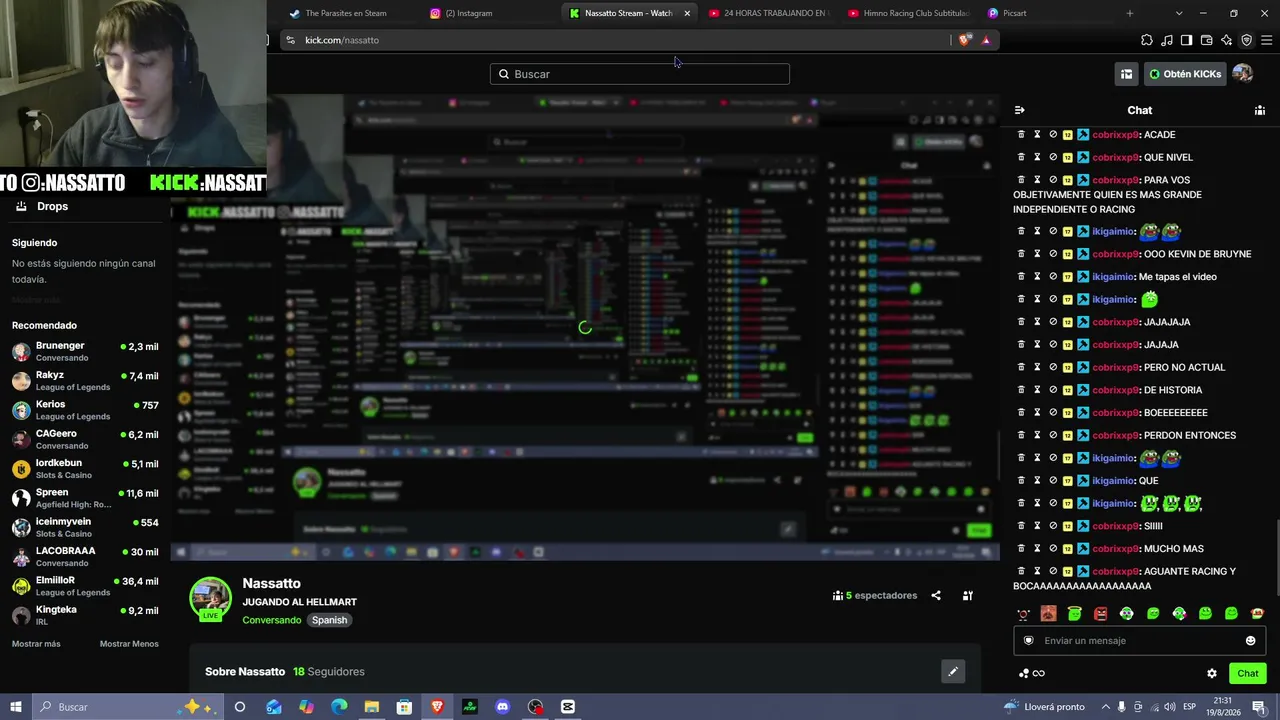The width and height of the screenshot is (1280, 720).
Task: Open the Brave playlist music note icon
Action: (1167, 40)
